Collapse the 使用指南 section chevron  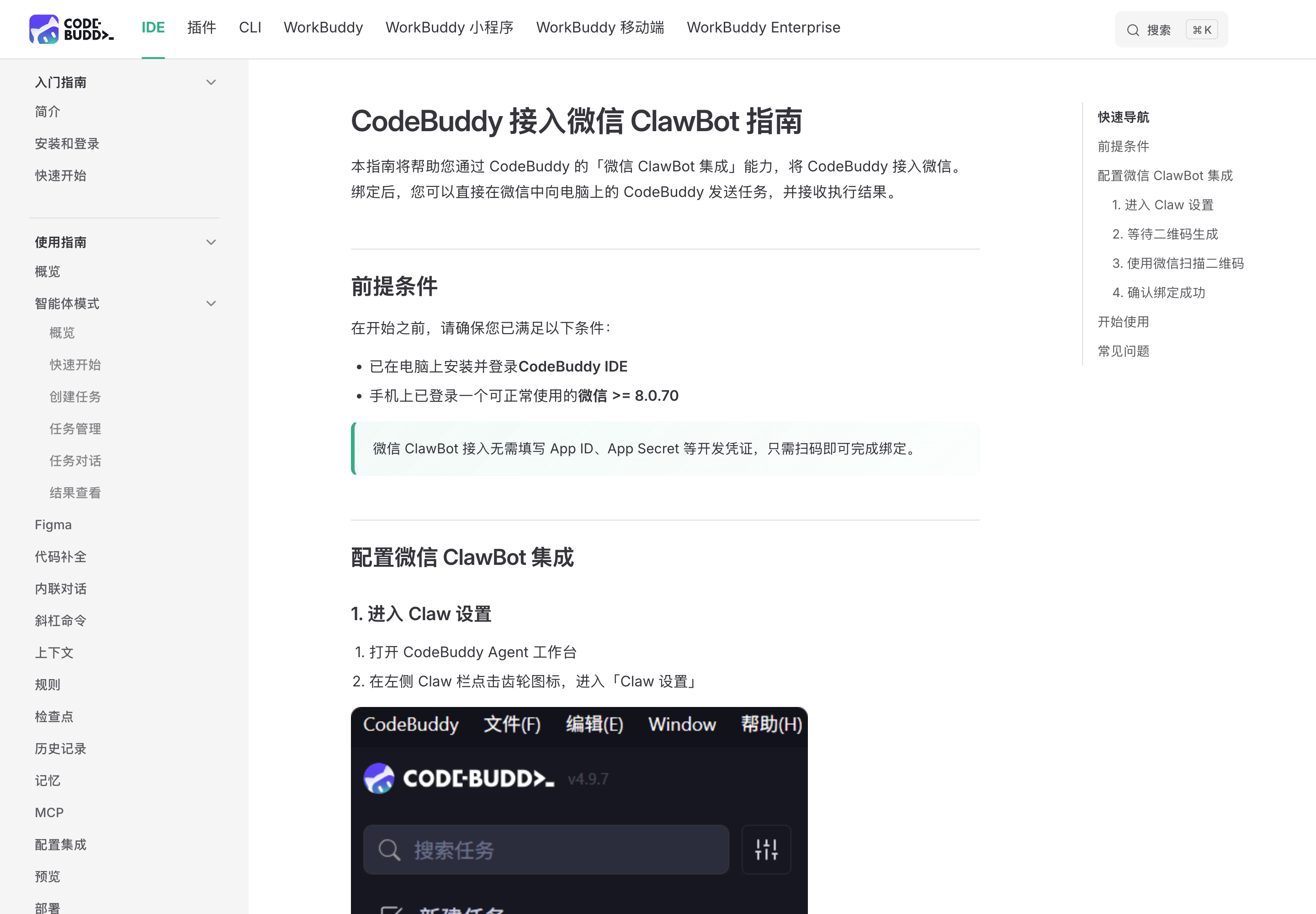[211, 242]
